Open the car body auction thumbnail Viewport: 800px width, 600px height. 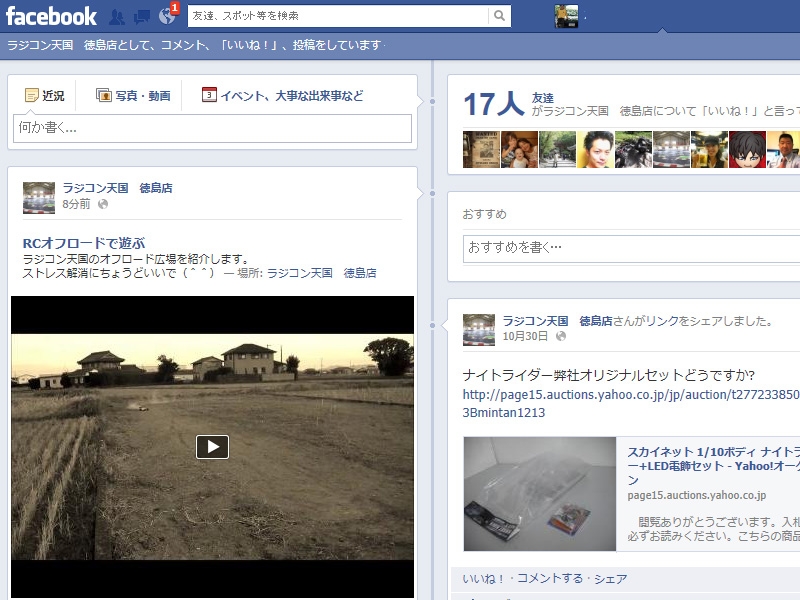[x=540, y=494]
